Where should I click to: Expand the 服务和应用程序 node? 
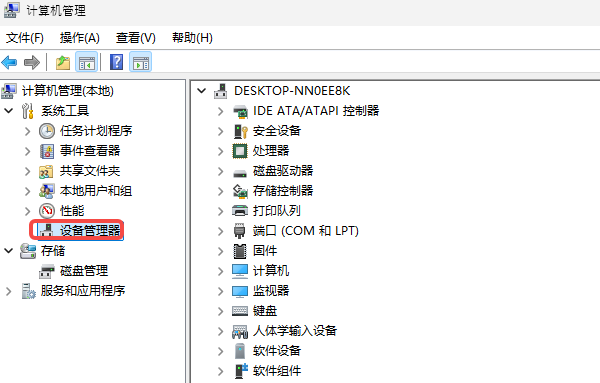(x=8, y=291)
